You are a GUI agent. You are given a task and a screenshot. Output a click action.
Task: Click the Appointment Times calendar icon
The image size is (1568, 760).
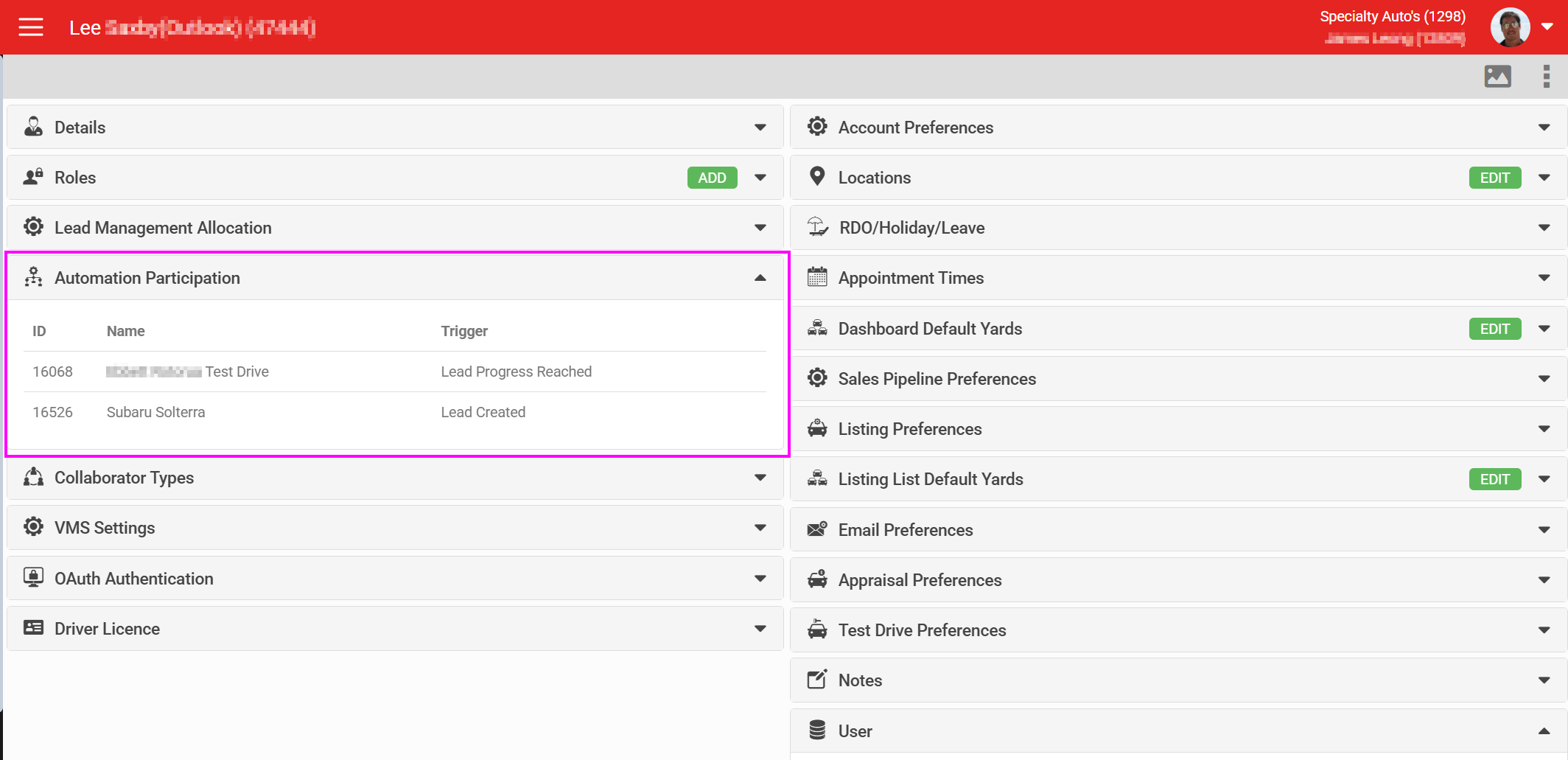[x=816, y=277]
